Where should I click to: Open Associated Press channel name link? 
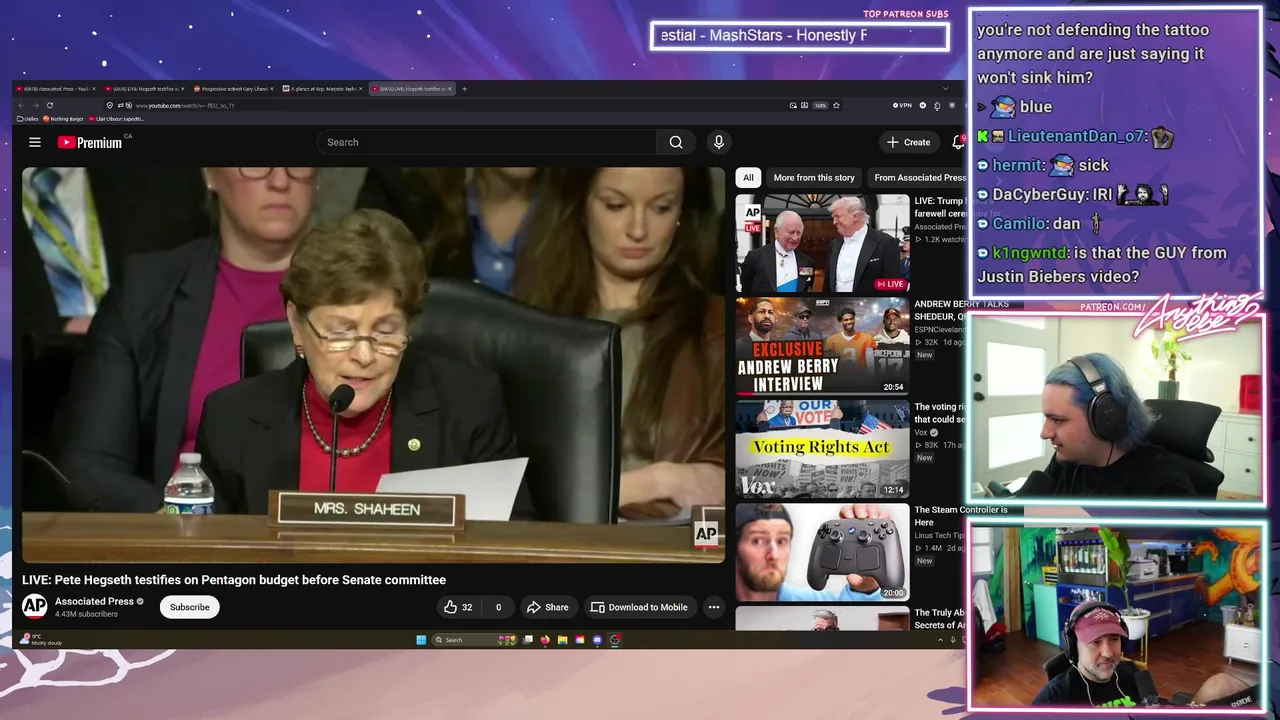[x=94, y=601]
